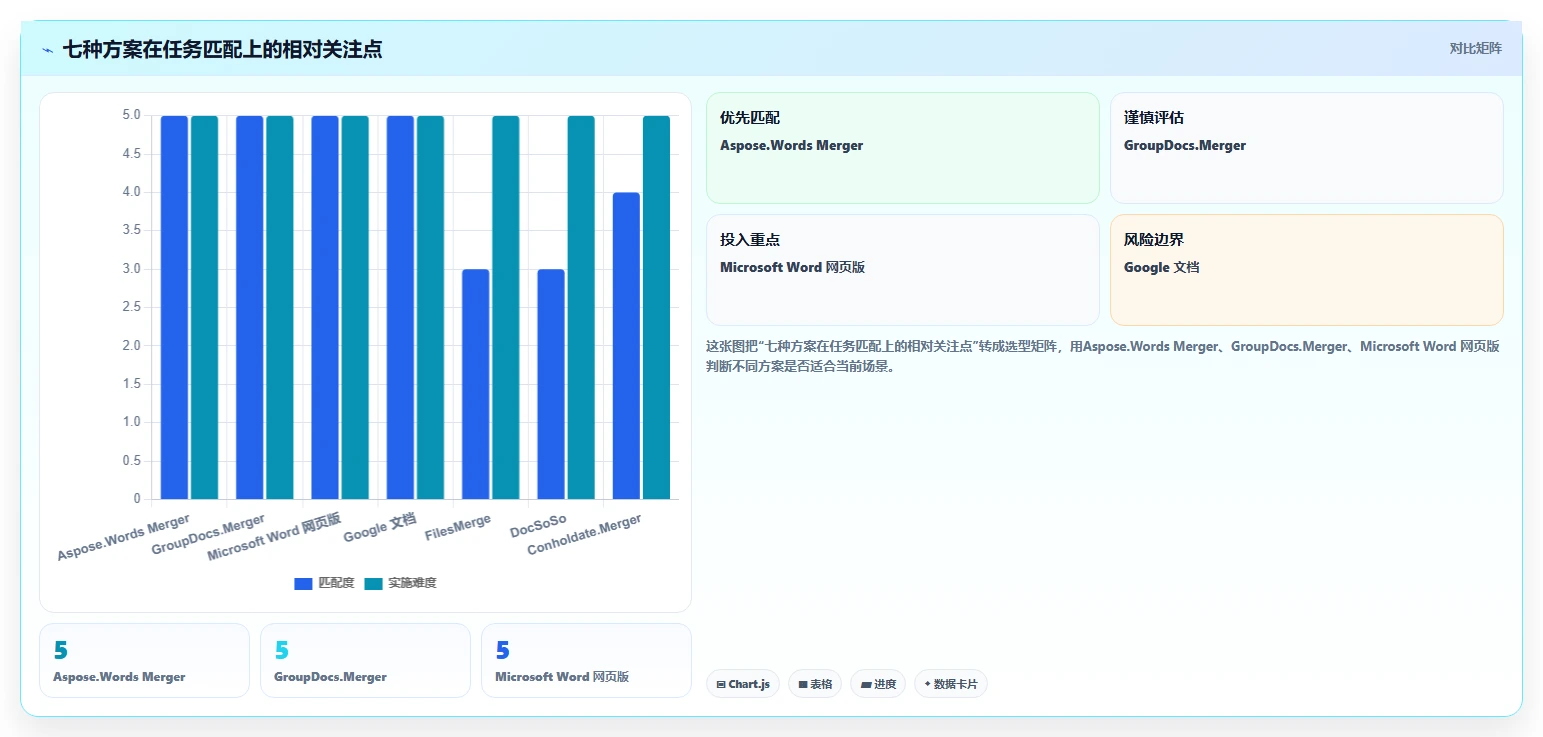Screen dimensions: 1543x737
Task: Click the Aspose.Words Merger teal bar
Action: pyautogui.click(x=205, y=307)
